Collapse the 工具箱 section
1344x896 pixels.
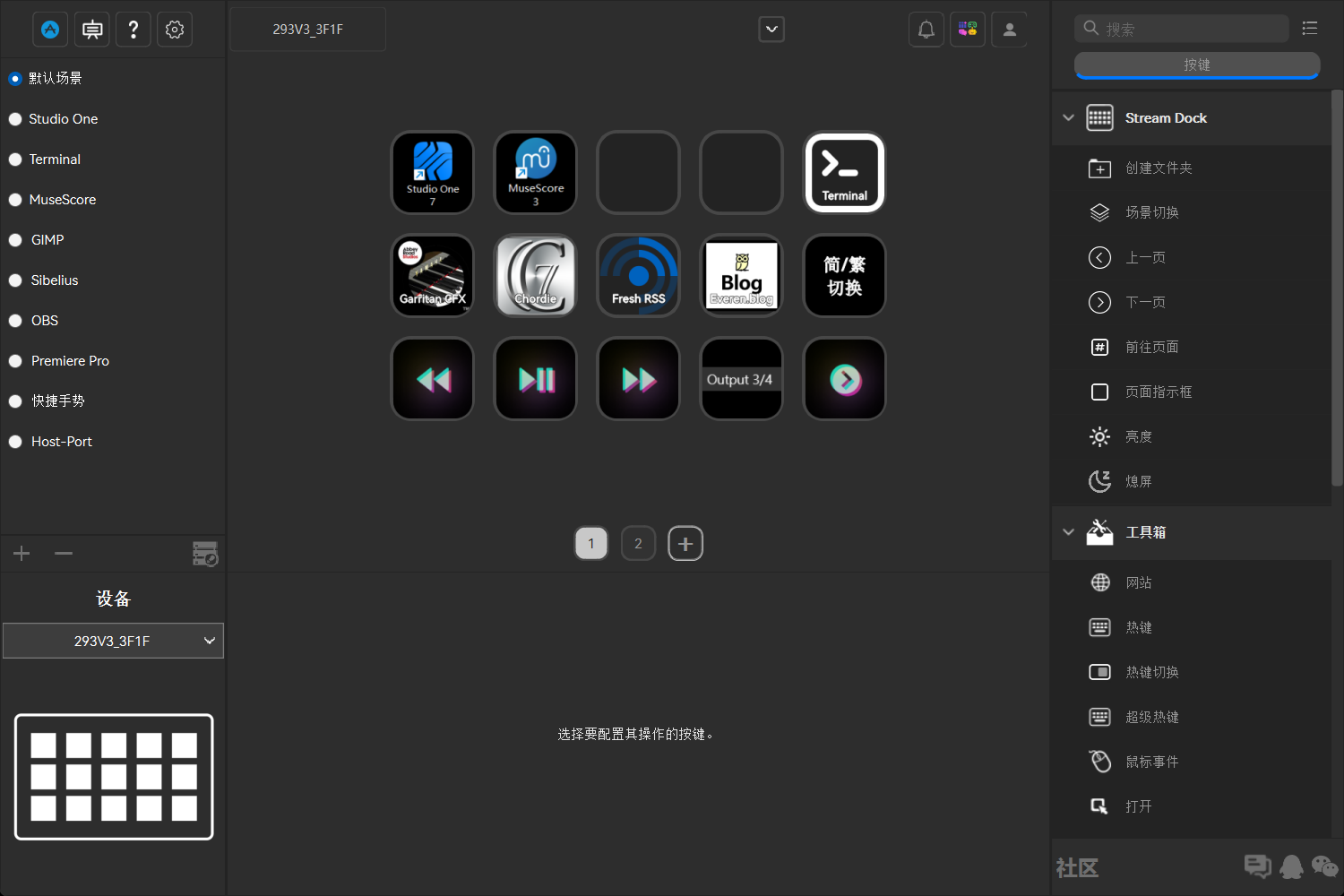1068,532
